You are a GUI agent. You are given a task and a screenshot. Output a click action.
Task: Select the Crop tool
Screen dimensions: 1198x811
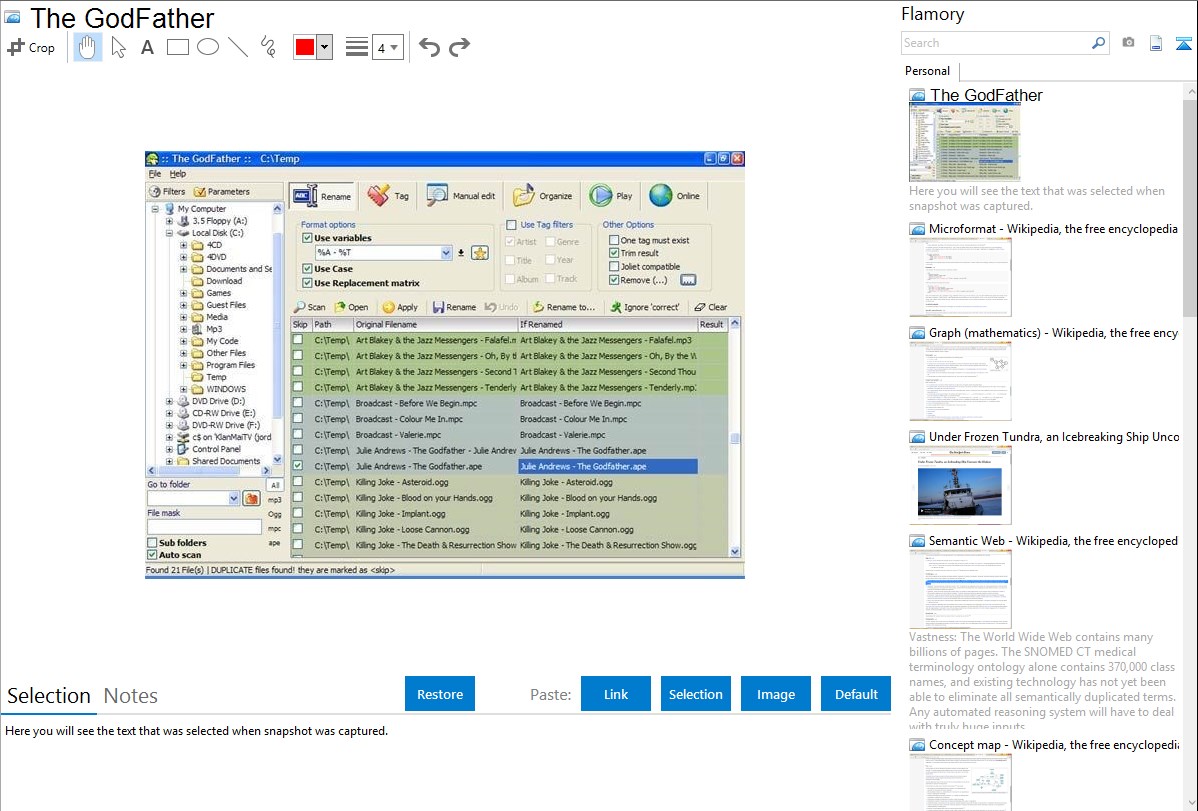(x=31, y=47)
